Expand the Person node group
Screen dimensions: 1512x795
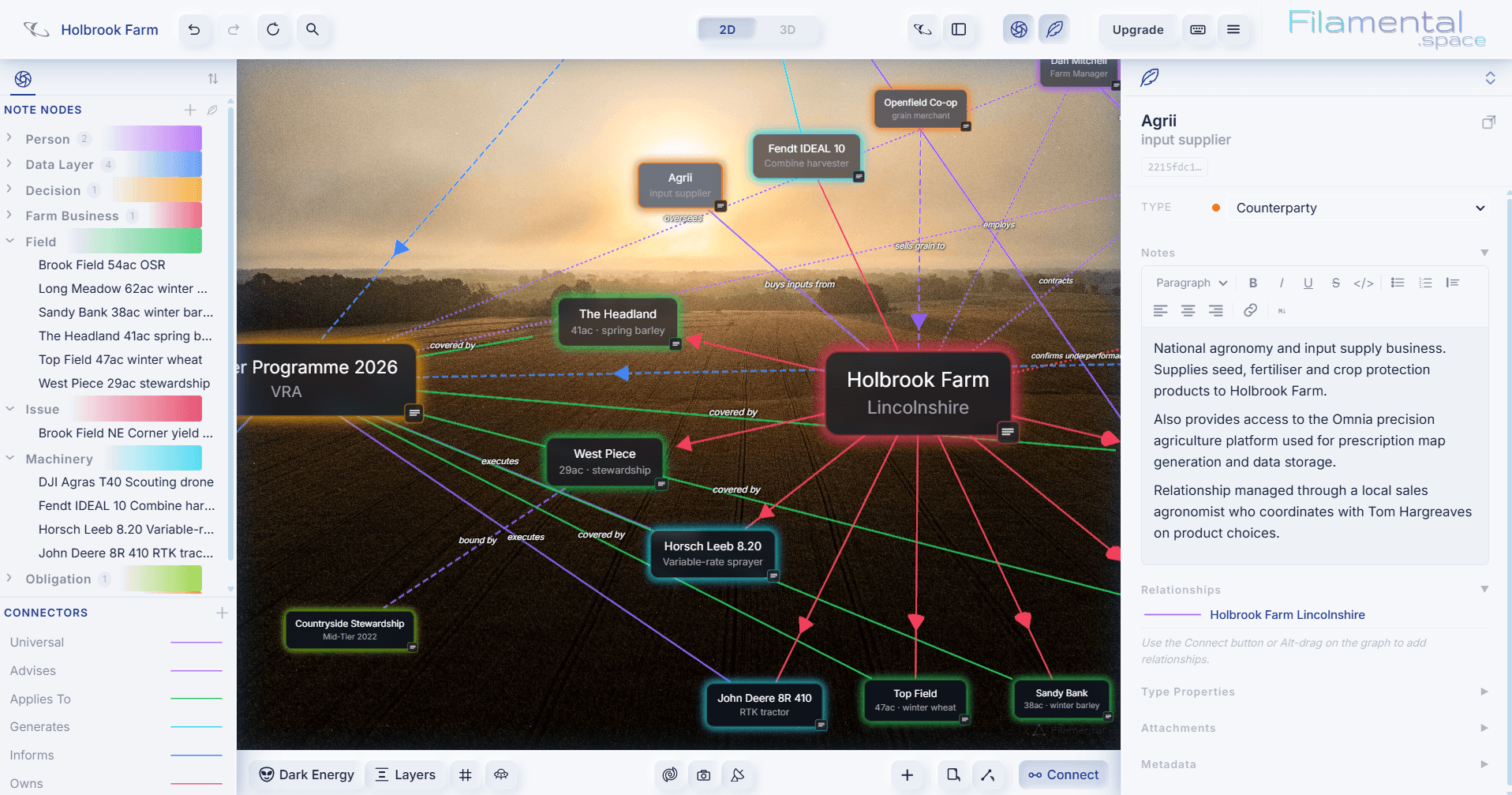pyautogui.click(x=9, y=138)
